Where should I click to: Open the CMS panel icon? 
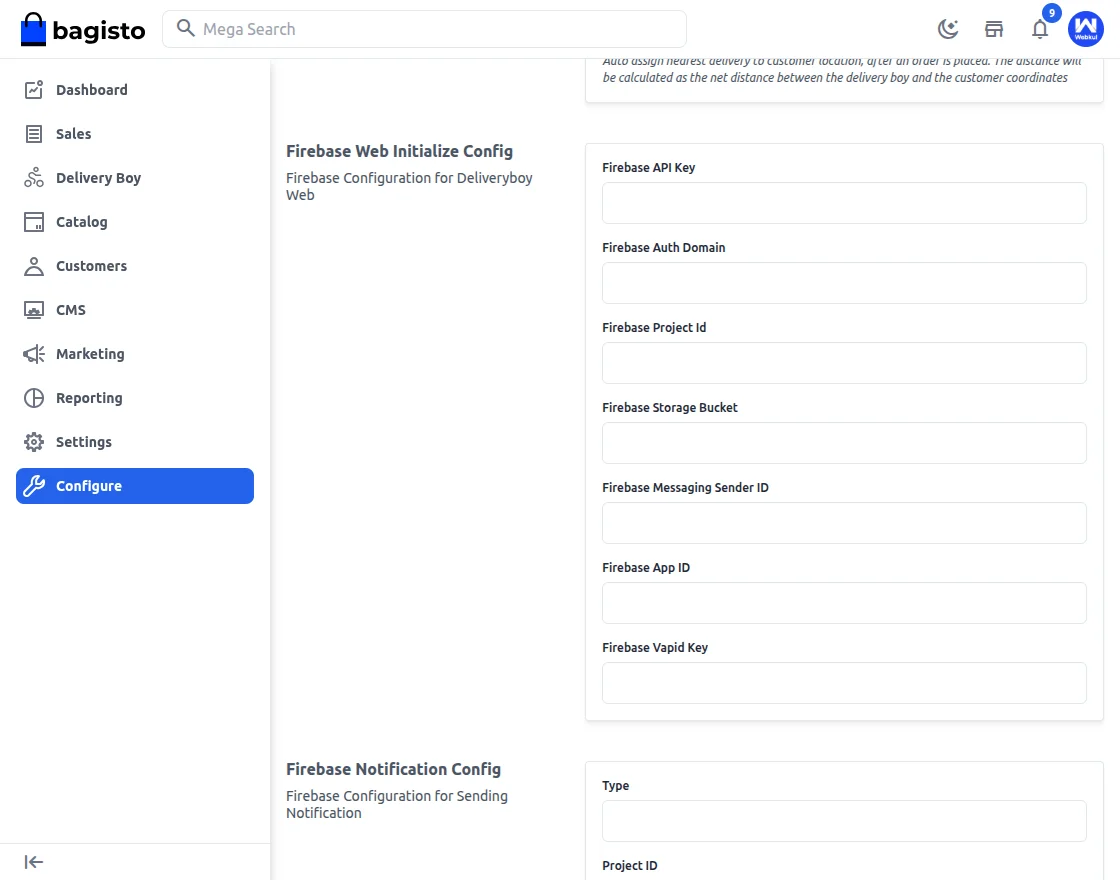pos(33,309)
